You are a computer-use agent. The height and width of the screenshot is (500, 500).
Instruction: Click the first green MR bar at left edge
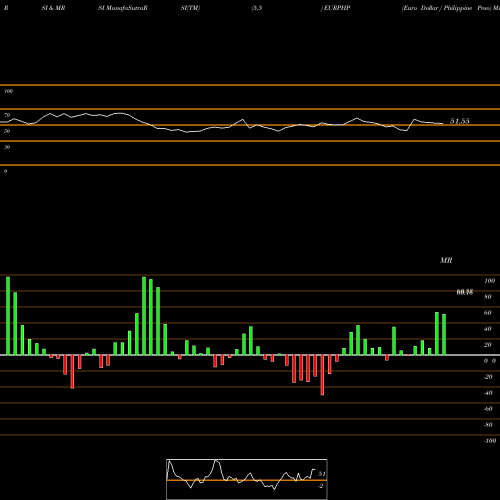[8, 316]
